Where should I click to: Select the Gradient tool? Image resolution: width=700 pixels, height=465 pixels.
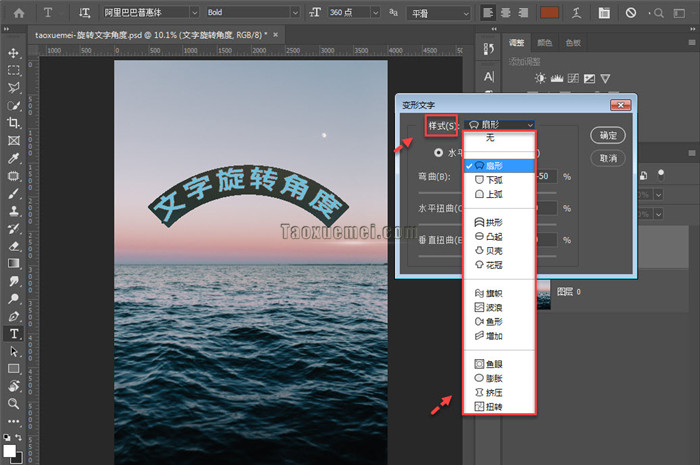(x=13, y=263)
